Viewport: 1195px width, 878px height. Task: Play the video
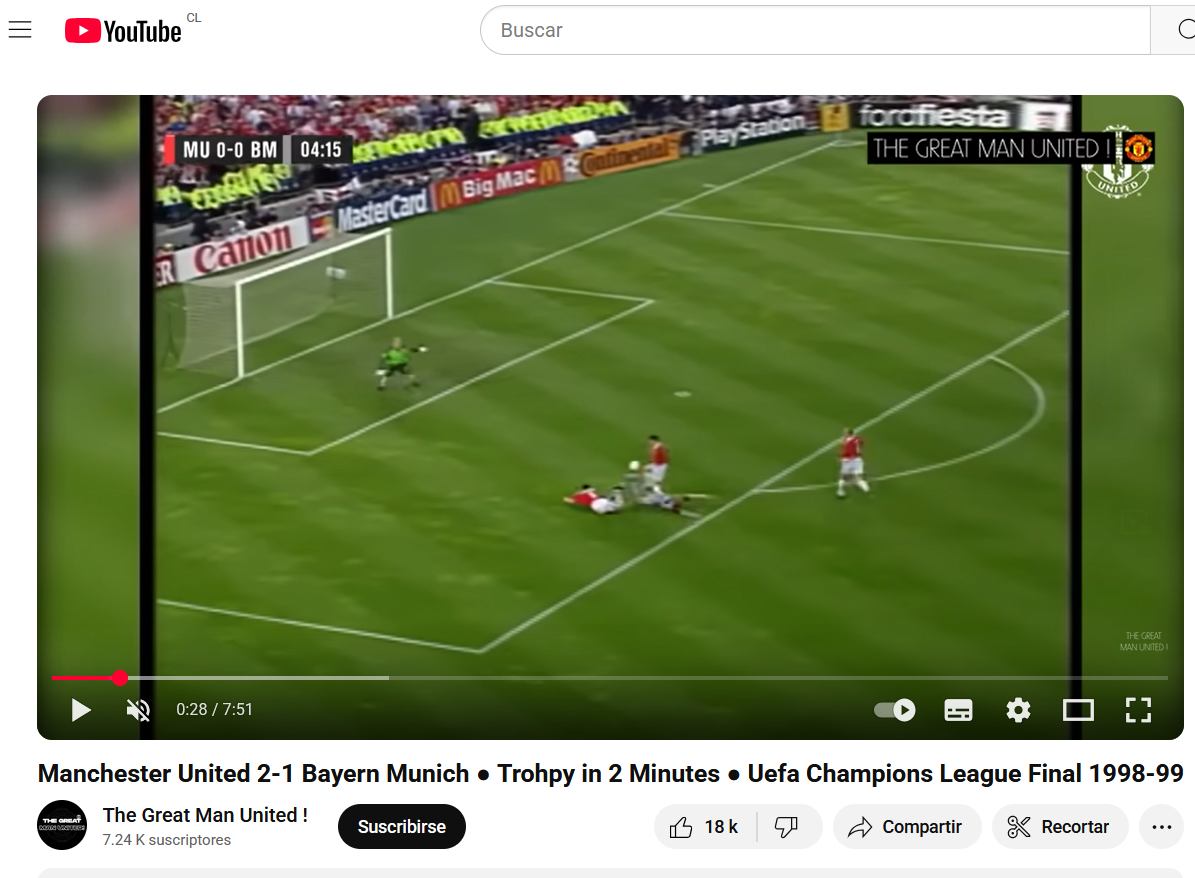coord(81,710)
